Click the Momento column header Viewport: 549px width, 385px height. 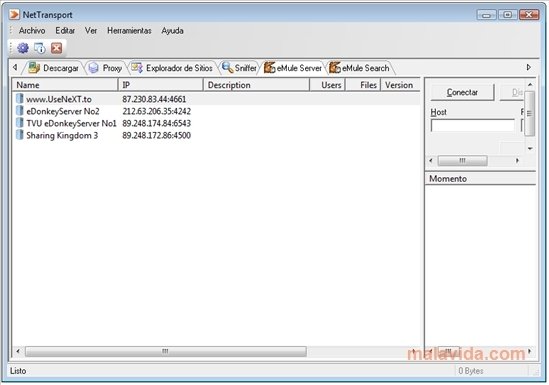pyautogui.click(x=480, y=178)
